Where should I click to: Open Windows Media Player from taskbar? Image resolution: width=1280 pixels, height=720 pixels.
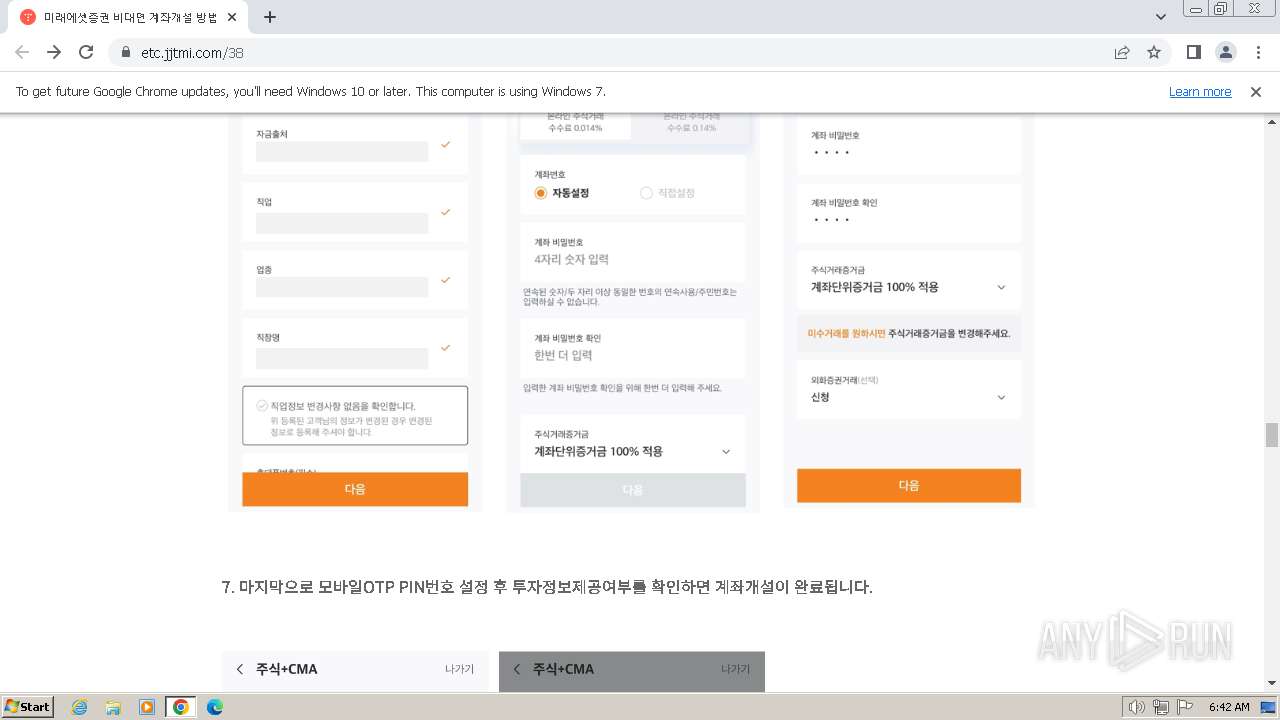pyautogui.click(x=147, y=707)
